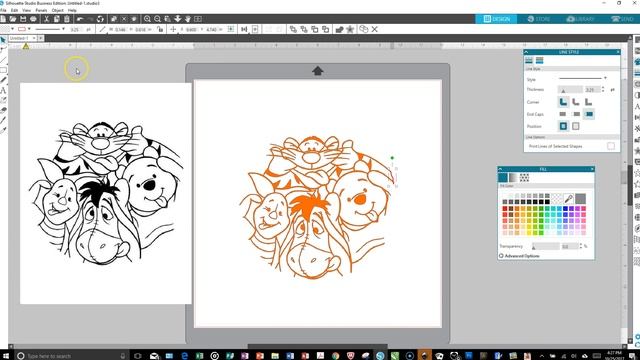The image size is (640, 360).
Task: Select the first line Position option
Action: pos(563,126)
